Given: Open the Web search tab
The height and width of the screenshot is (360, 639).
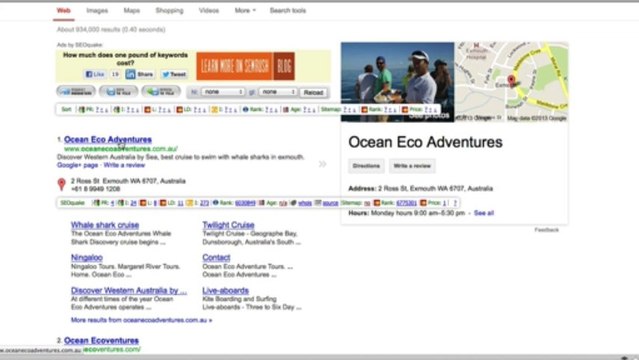Looking at the screenshot, I should pos(64,11).
